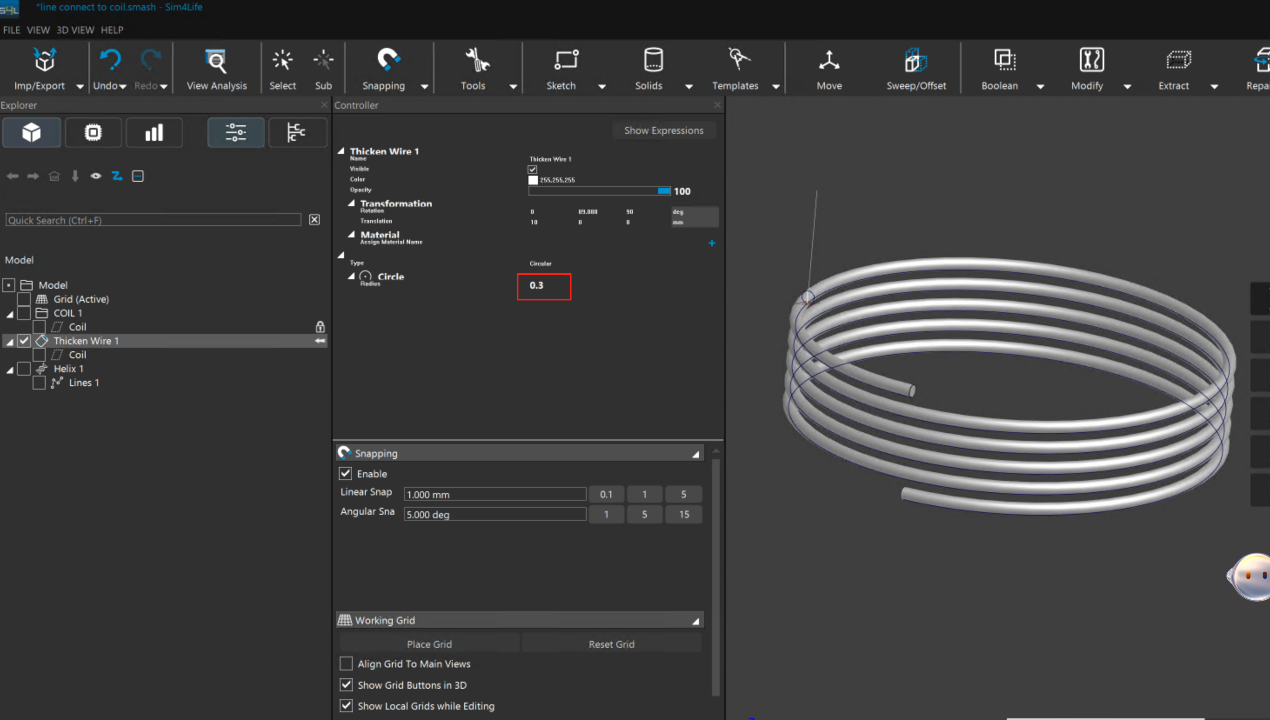Screen dimensions: 1270x720
Task: Select the Move tool icon
Action: pyautogui.click(x=829, y=61)
